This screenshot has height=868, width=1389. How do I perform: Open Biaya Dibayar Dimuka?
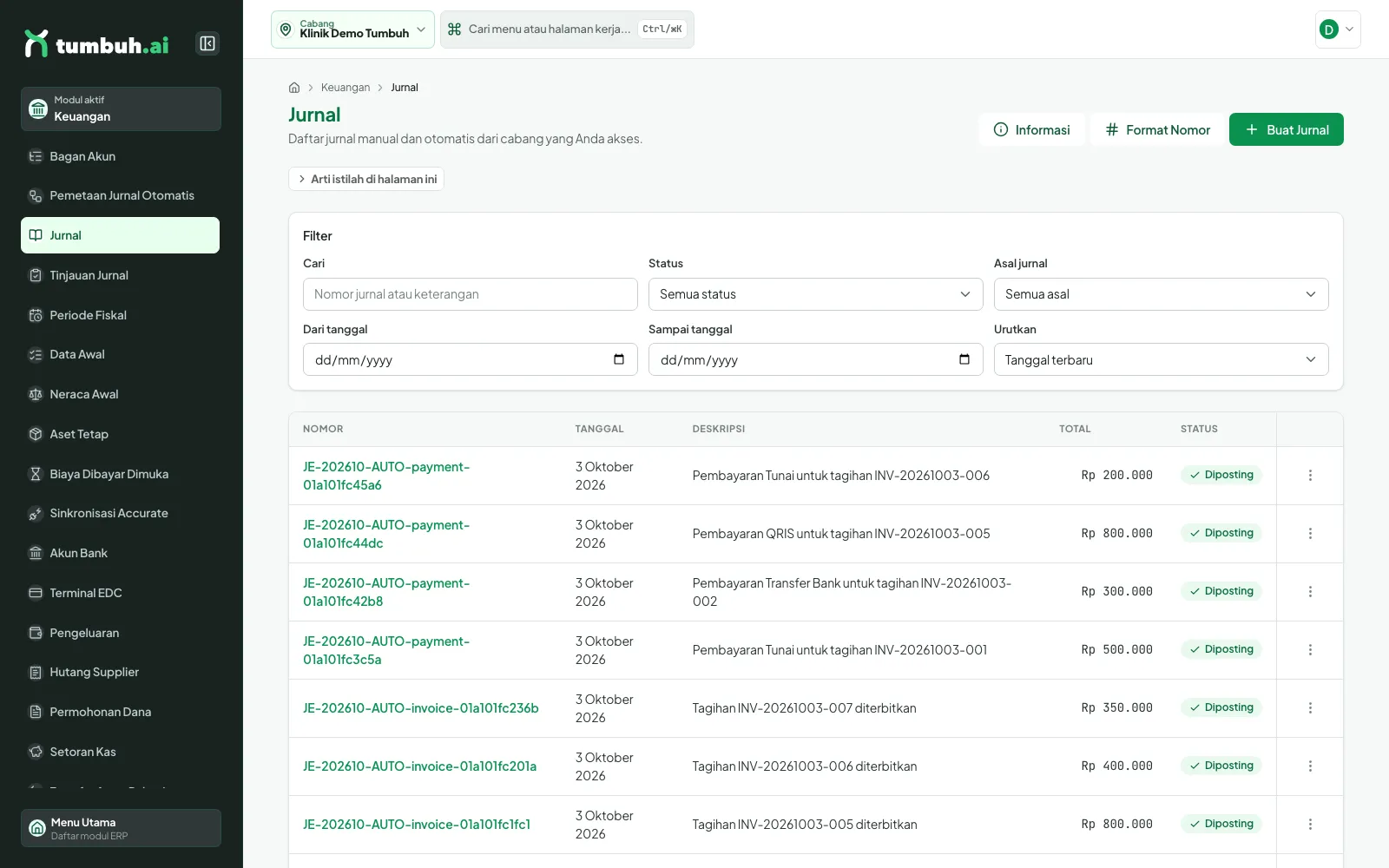[120, 474]
